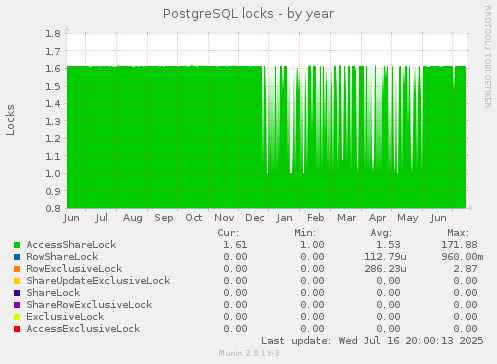
Task: Click the Oct label on the x-axis
Action: coord(194,218)
